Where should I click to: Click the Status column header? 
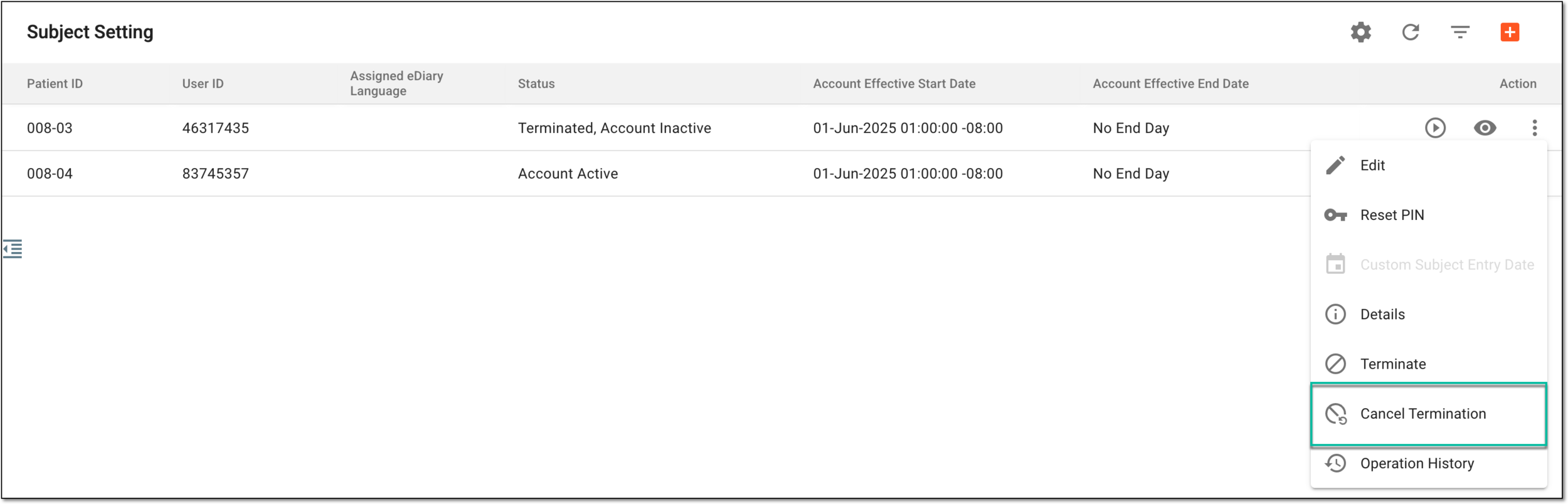click(x=536, y=84)
